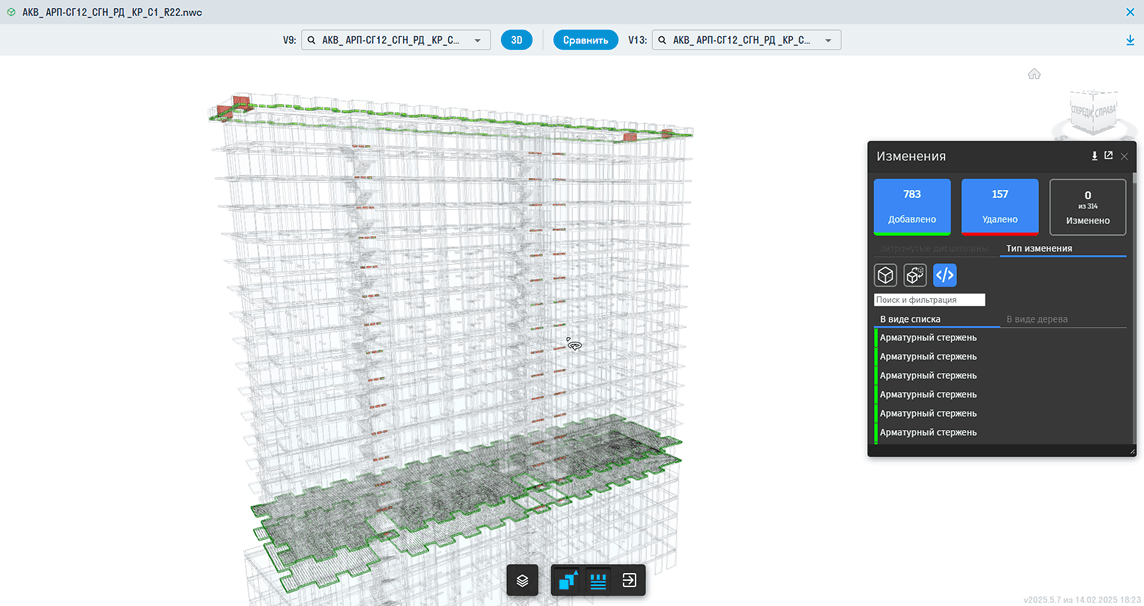Toggle the blue model comparison squares icon
The width and height of the screenshot is (1144, 606).
tap(568, 580)
